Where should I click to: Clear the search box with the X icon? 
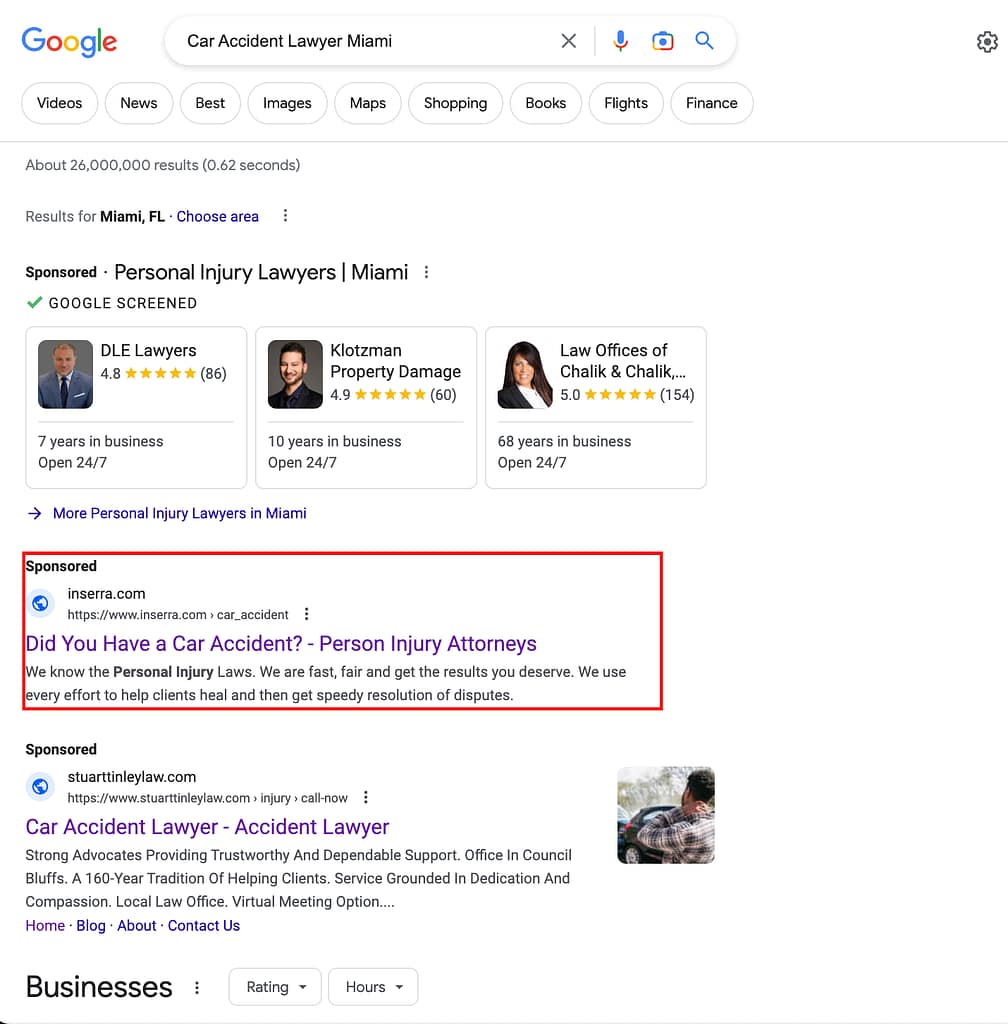(569, 41)
